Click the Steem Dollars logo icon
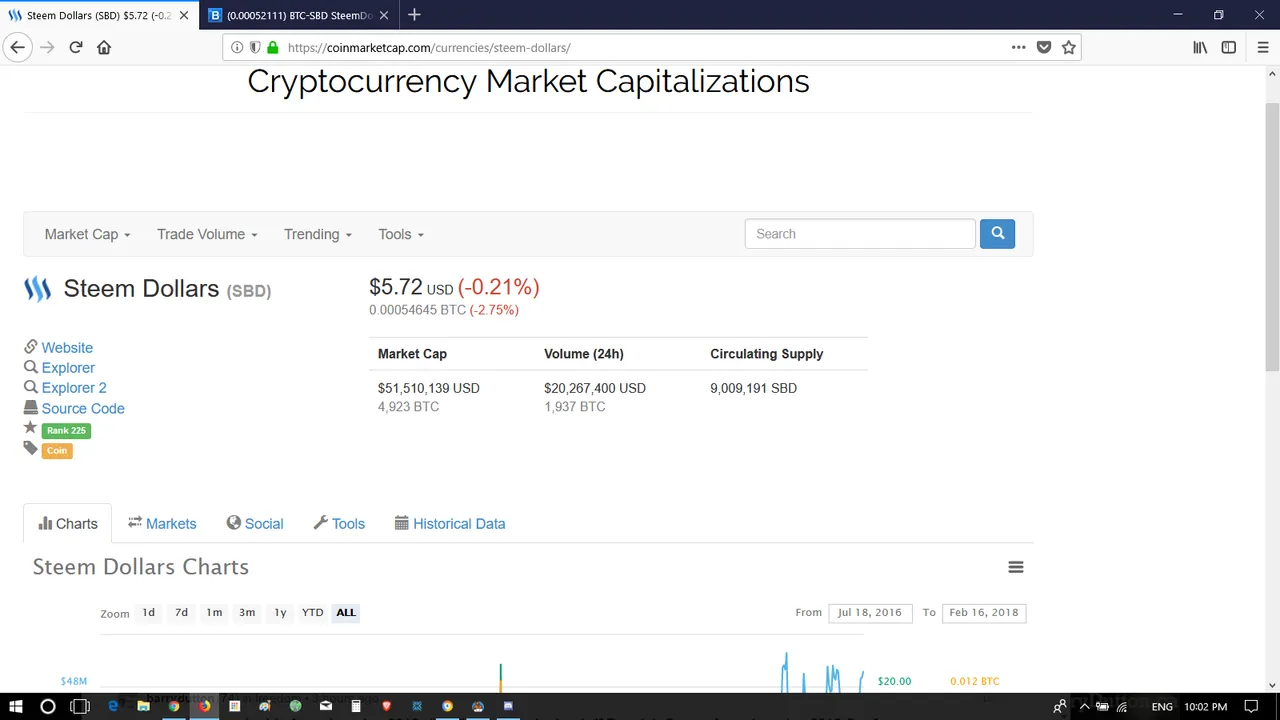This screenshot has width=1280, height=720. (x=37, y=289)
